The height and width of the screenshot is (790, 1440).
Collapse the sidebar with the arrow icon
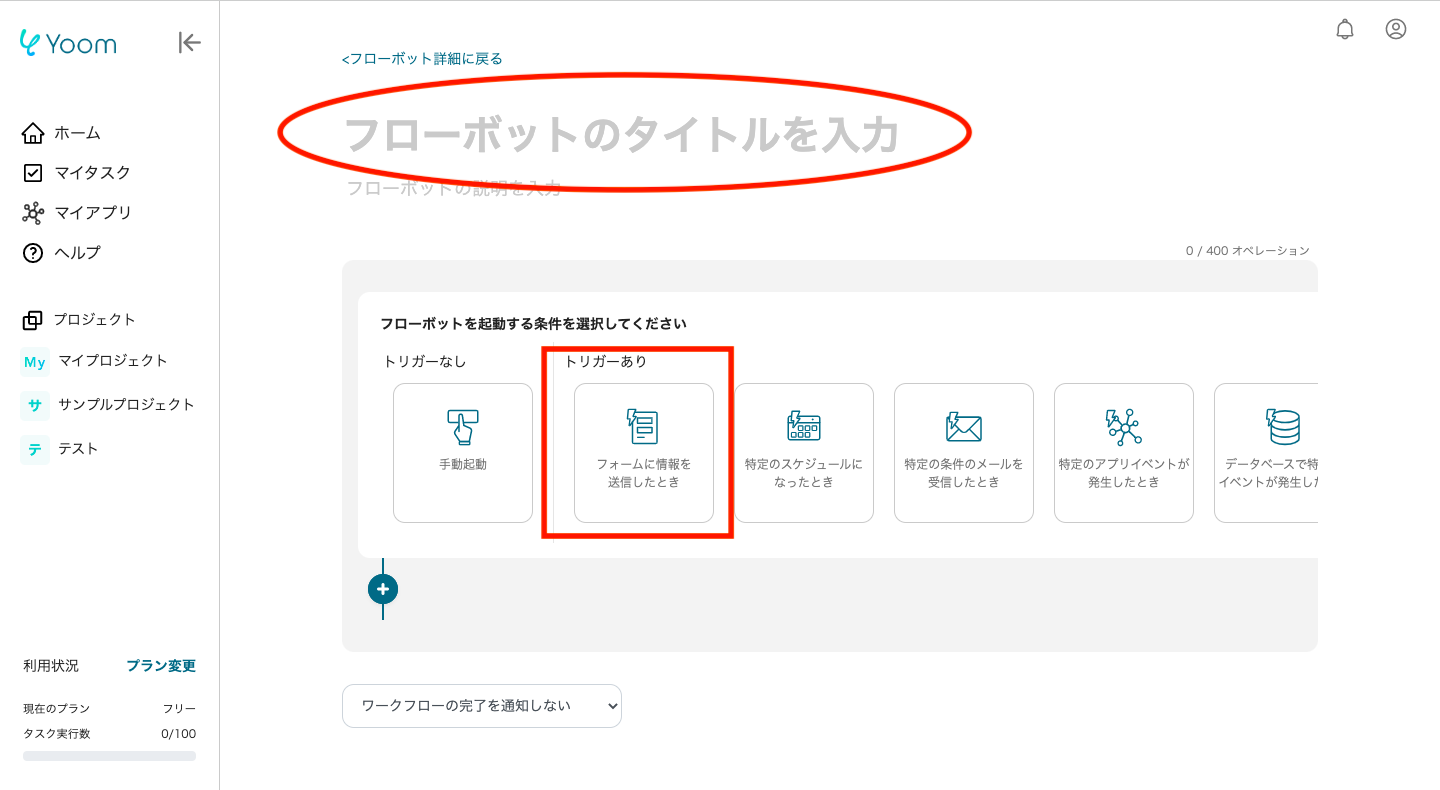pyautogui.click(x=189, y=42)
